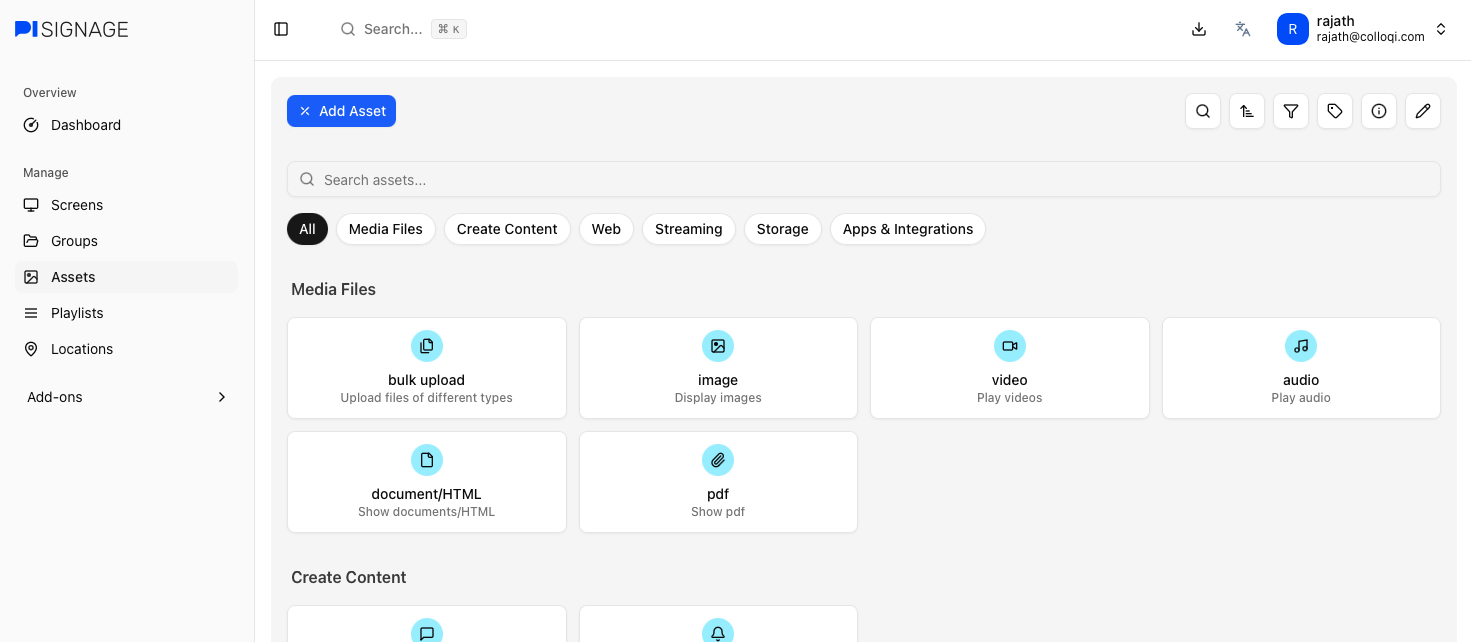Select the Media Files filter tab

(386, 229)
